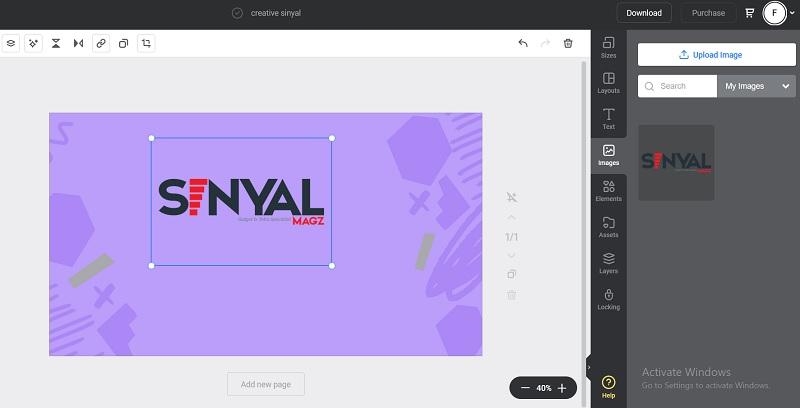
Task: Open the shopping cart
Action: point(750,13)
